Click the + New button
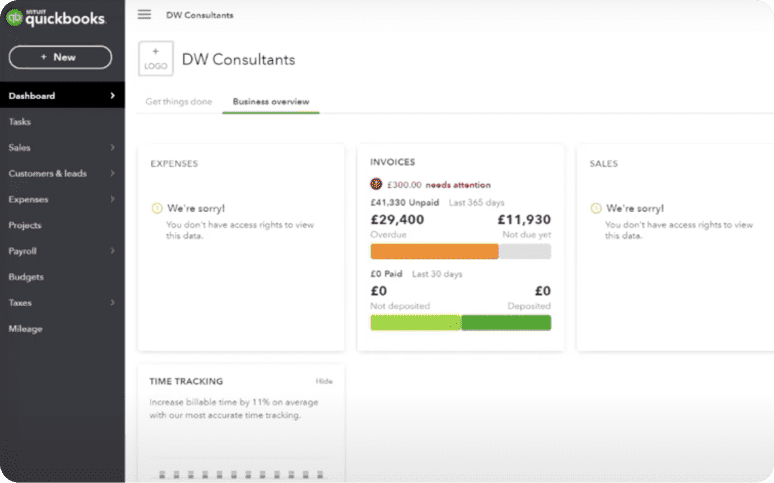The image size is (774, 483). coord(60,57)
